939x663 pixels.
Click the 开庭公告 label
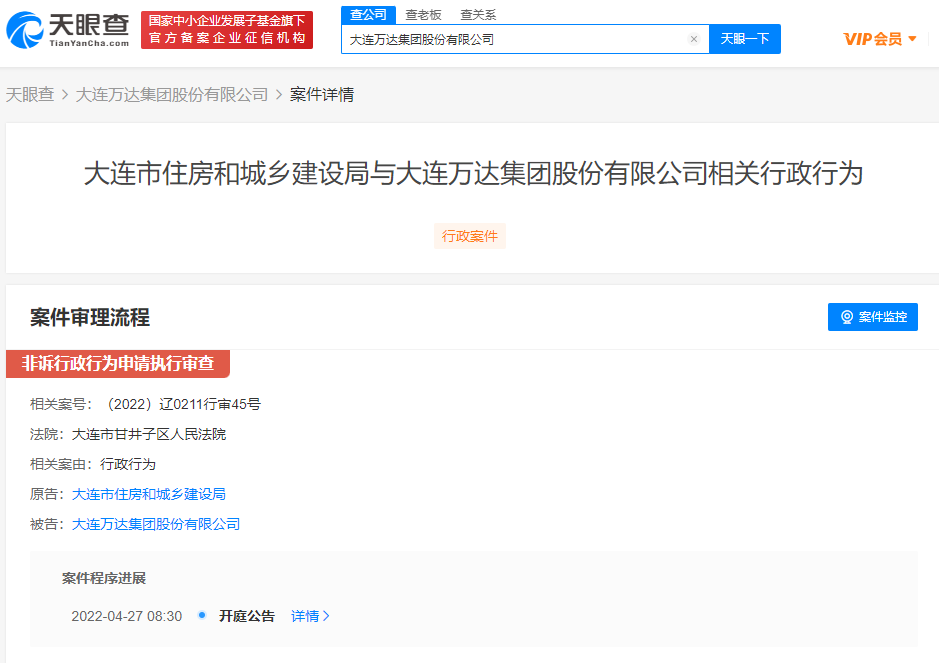[x=247, y=616]
